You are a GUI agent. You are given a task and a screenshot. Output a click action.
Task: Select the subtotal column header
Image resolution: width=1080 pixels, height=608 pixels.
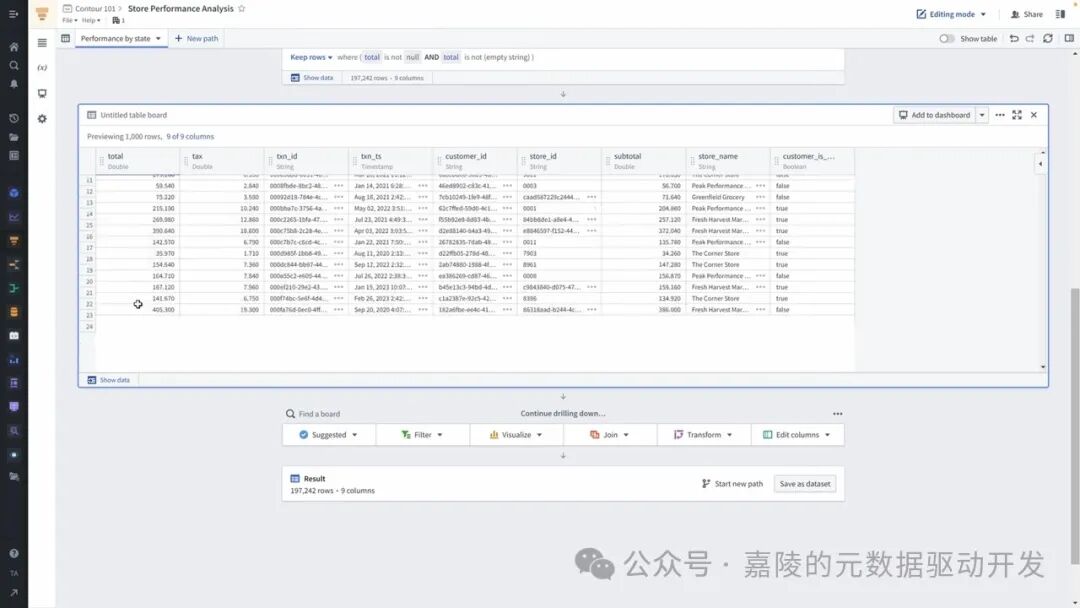644,161
